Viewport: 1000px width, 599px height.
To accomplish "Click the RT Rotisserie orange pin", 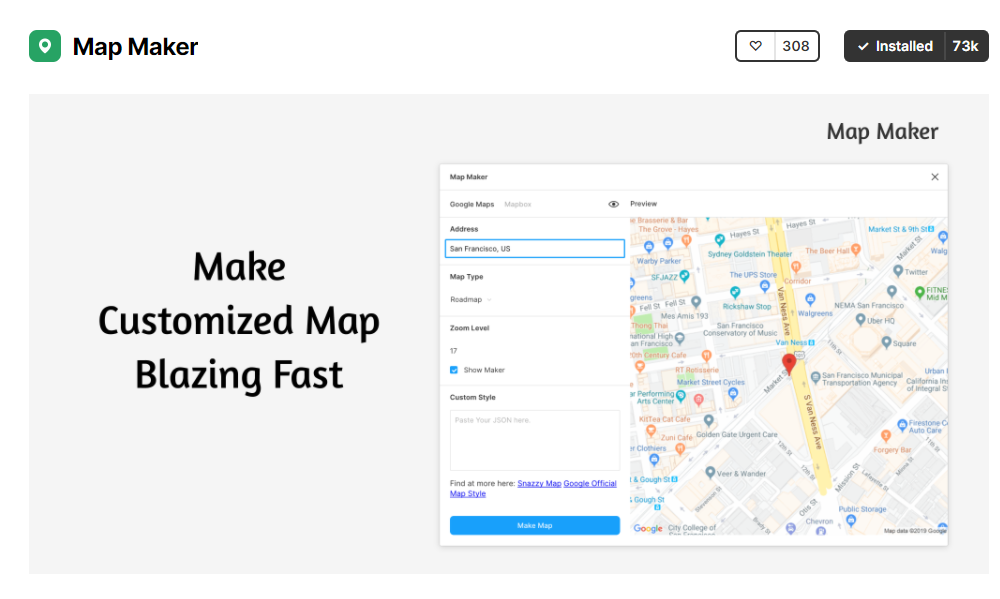I will 706,356.
